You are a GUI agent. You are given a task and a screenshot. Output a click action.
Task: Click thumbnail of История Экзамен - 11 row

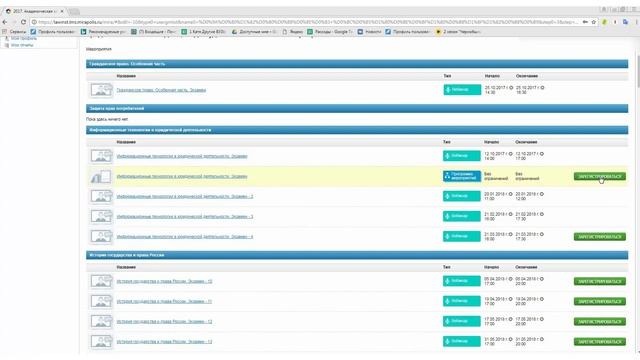click(101, 301)
